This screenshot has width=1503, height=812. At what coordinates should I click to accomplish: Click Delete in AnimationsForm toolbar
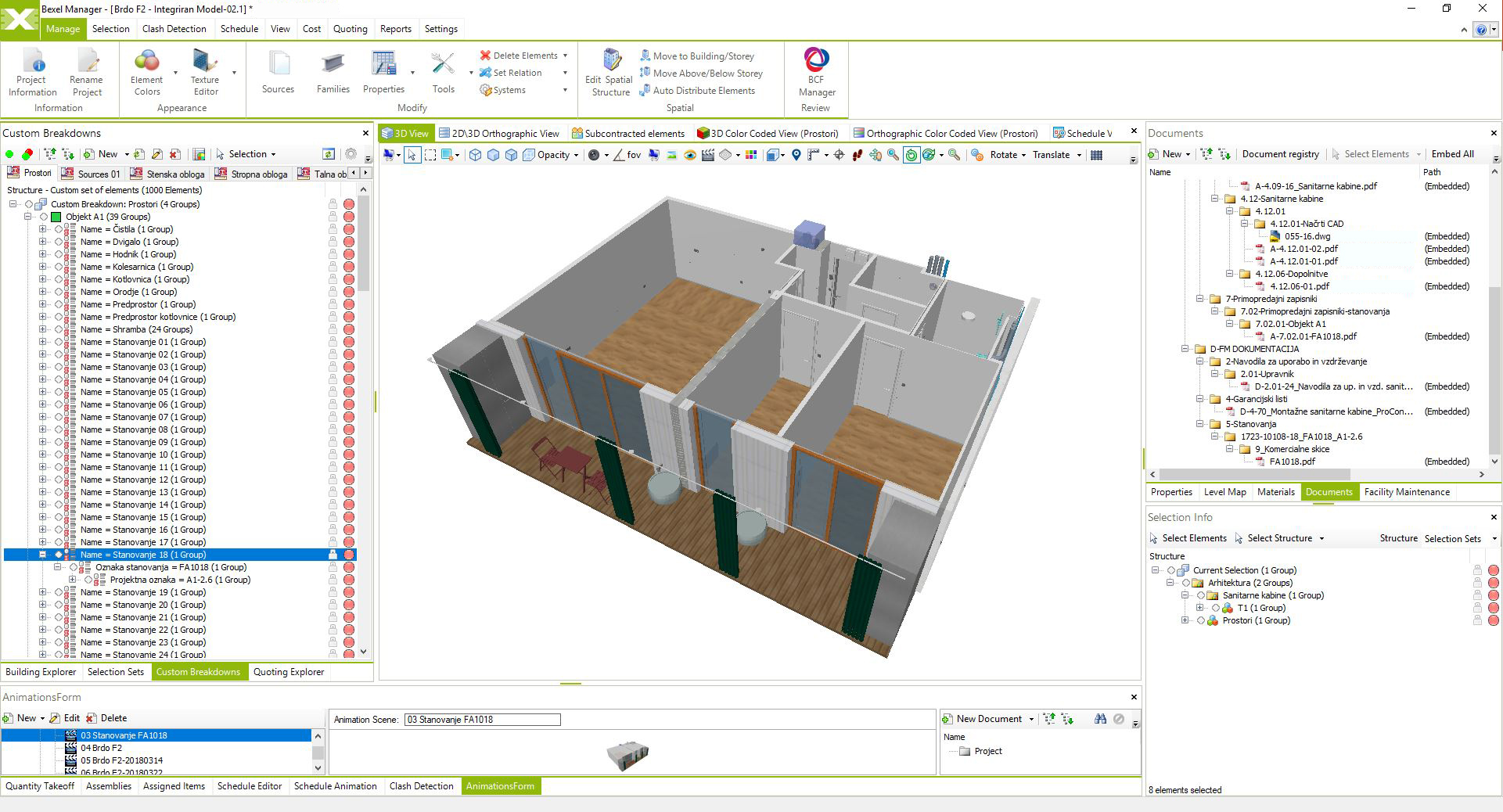106,718
